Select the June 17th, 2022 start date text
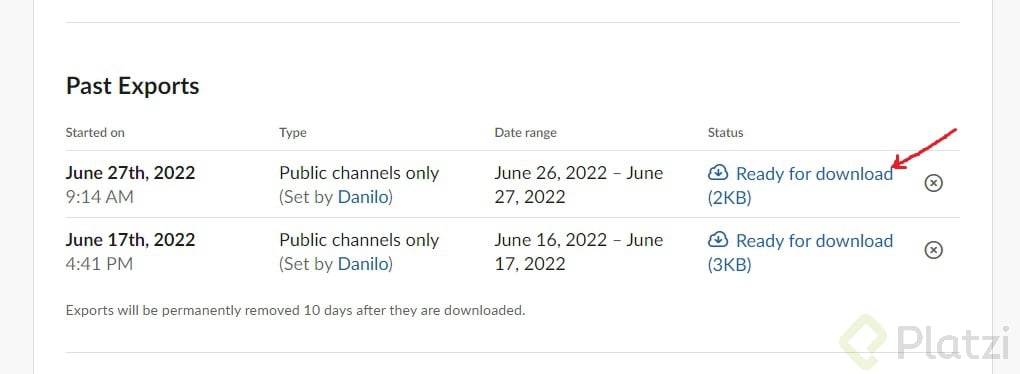Screen dimensions: 1020x374 (130, 240)
